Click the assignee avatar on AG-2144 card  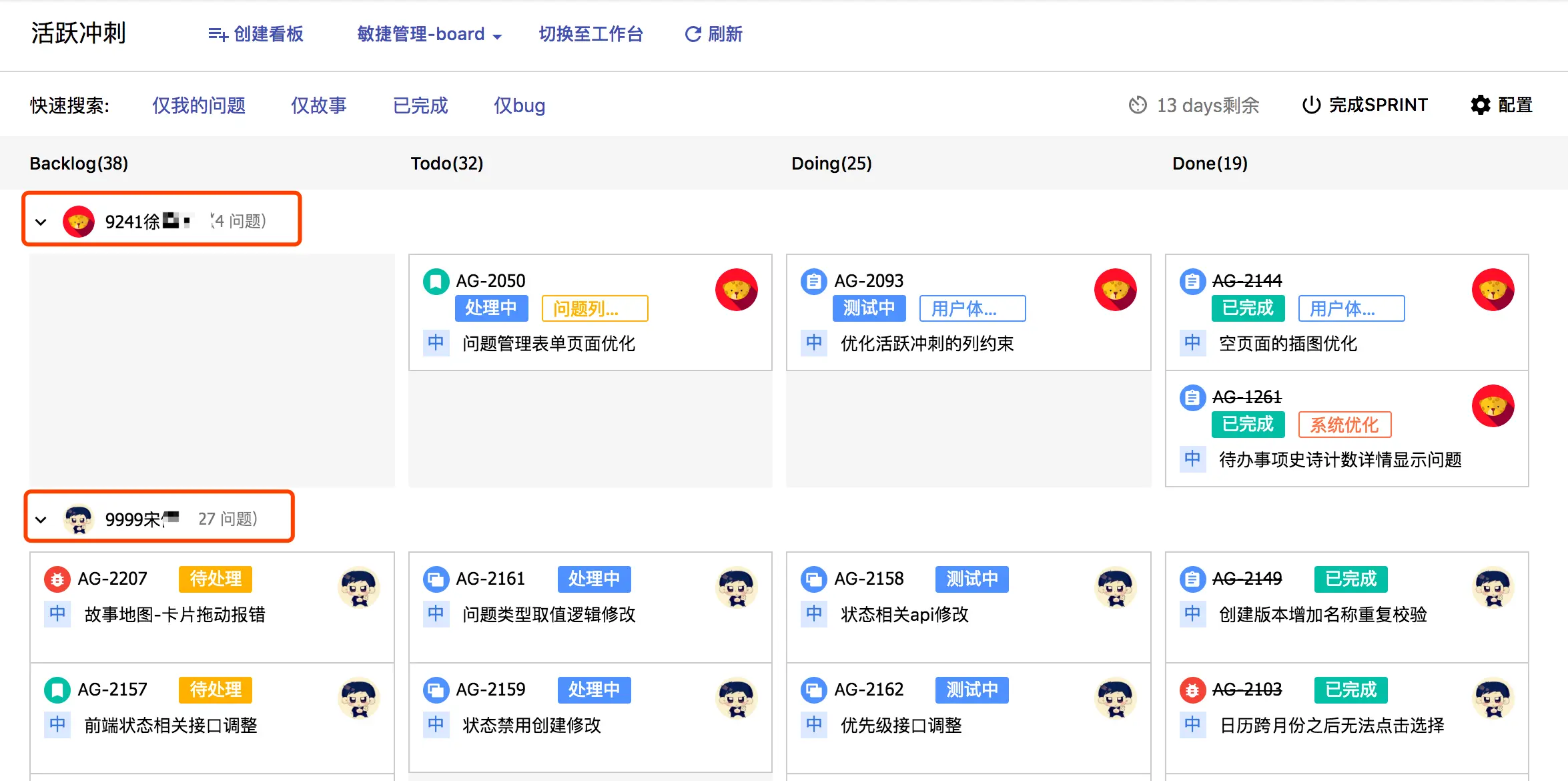(1493, 290)
